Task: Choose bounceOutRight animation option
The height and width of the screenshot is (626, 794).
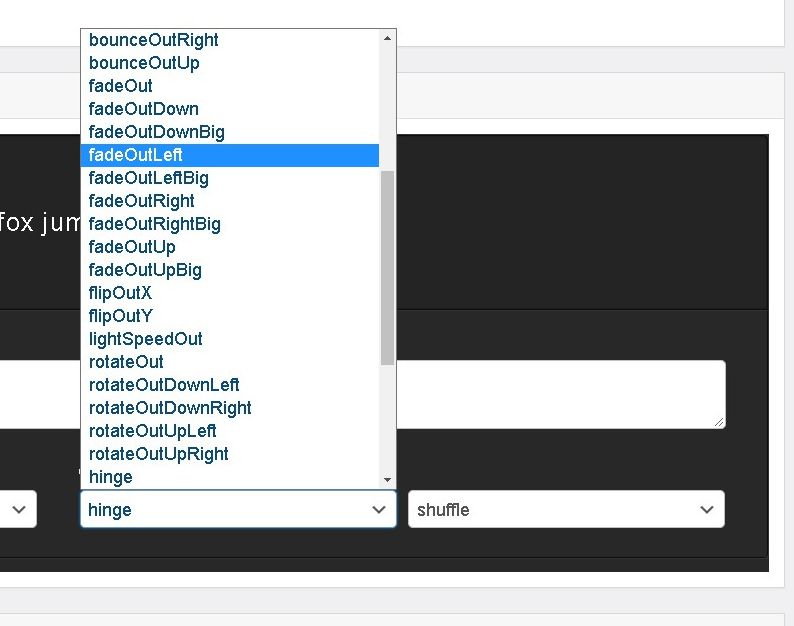Action: tap(153, 40)
